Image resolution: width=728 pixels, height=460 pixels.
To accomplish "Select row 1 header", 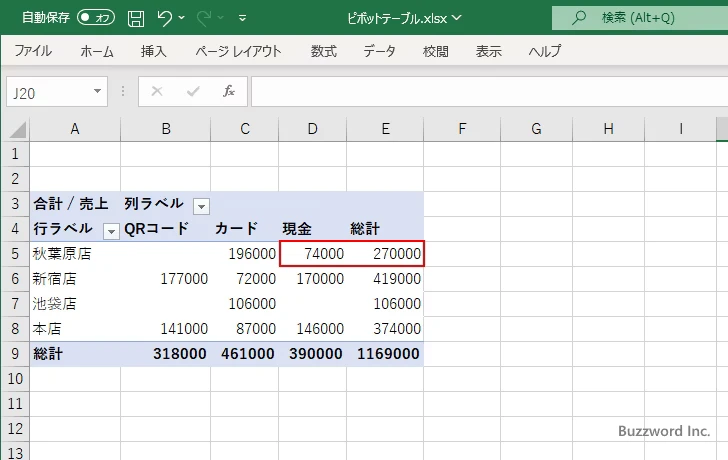I will click(15, 154).
